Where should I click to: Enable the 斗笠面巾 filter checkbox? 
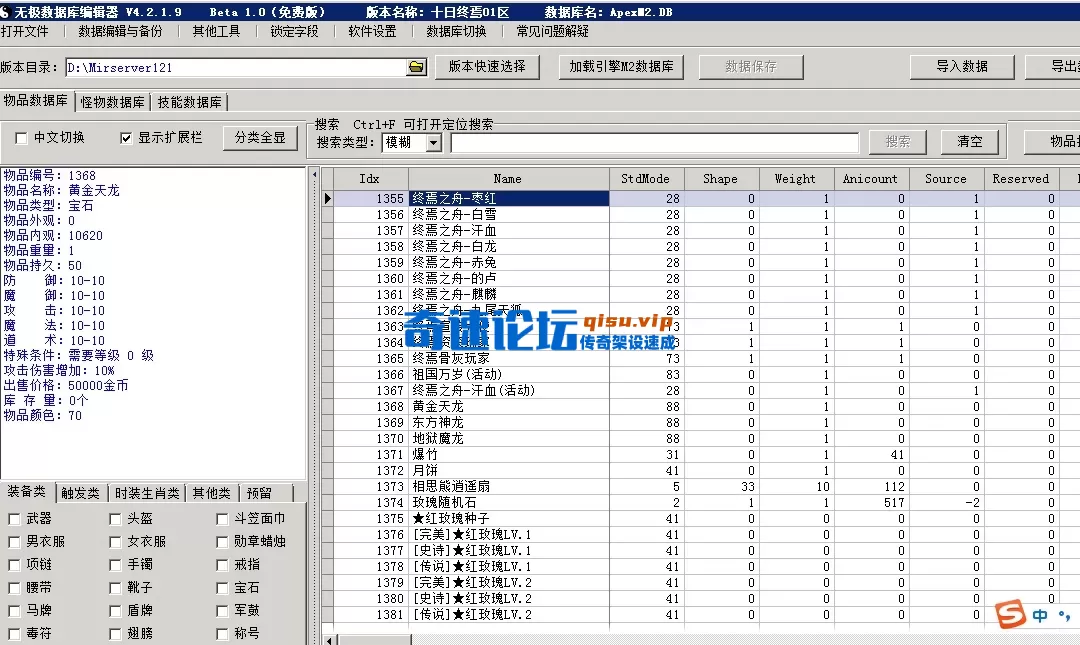[x=220, y=518]
